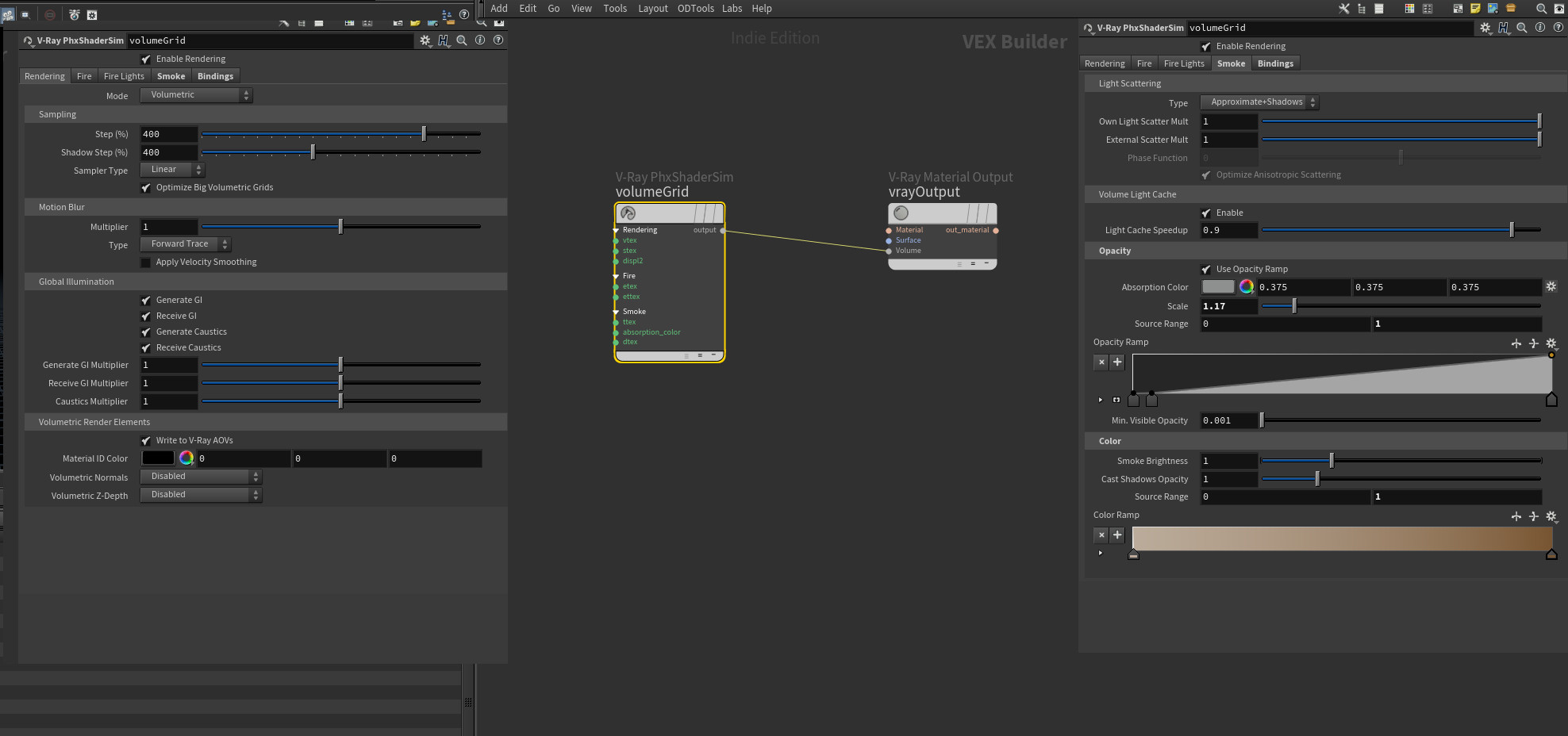This screenshot has width=1568, height=736.
Task: Open the ODTools menu
Action: tap(695, 9)
